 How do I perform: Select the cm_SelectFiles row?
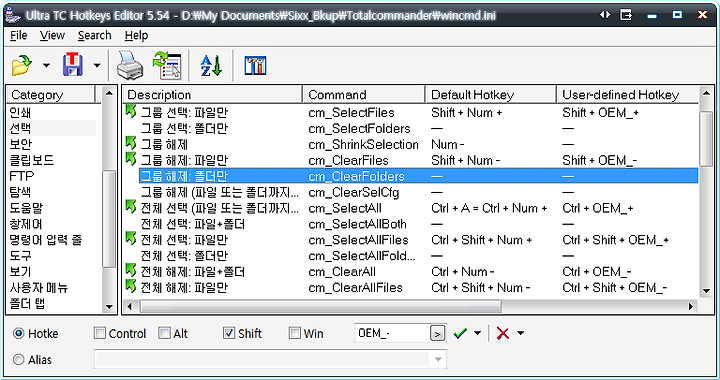click(x=411, y=112)
